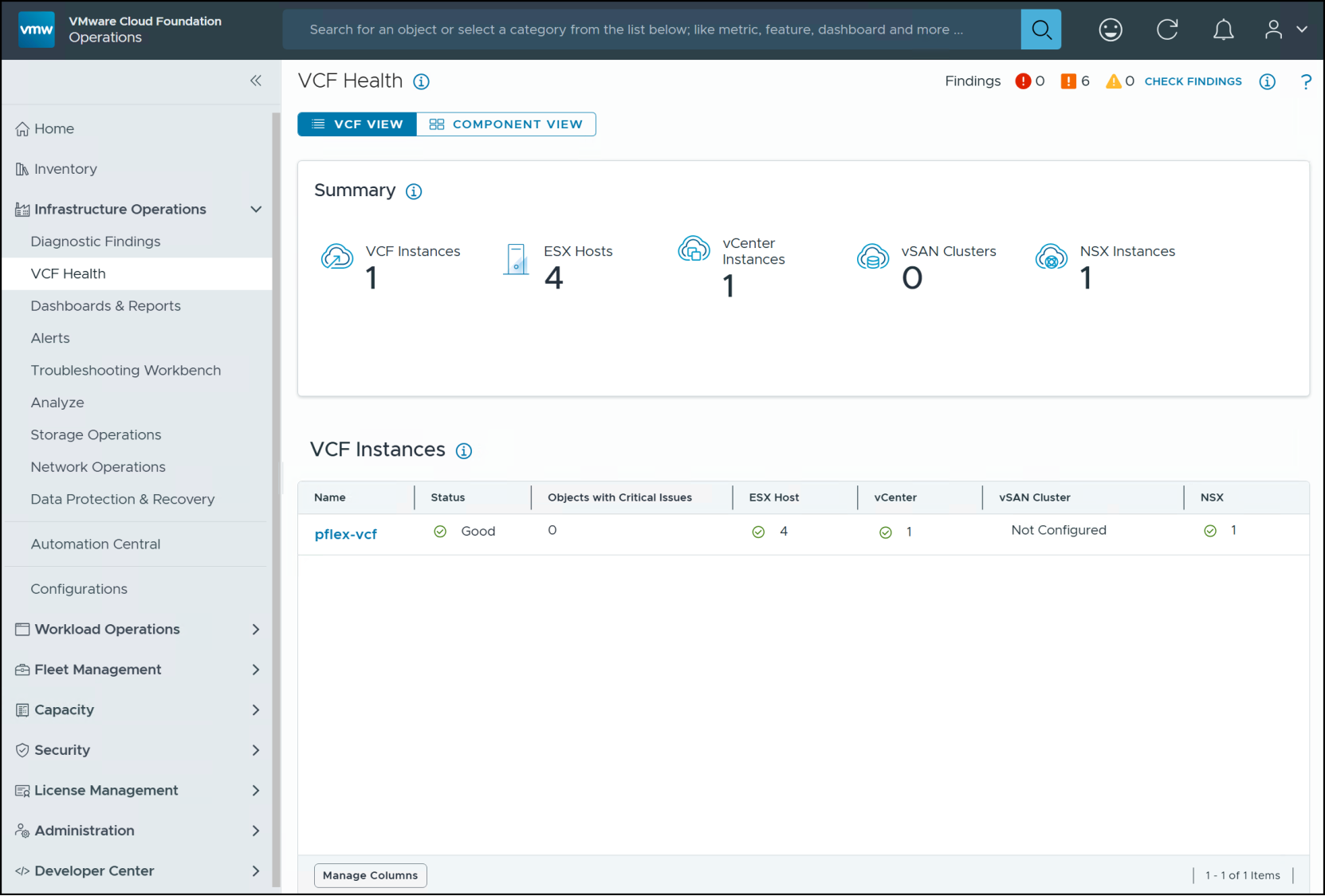The image size is (1325, 896).
Task: Open the user account menu
Action: [1286, 29]
